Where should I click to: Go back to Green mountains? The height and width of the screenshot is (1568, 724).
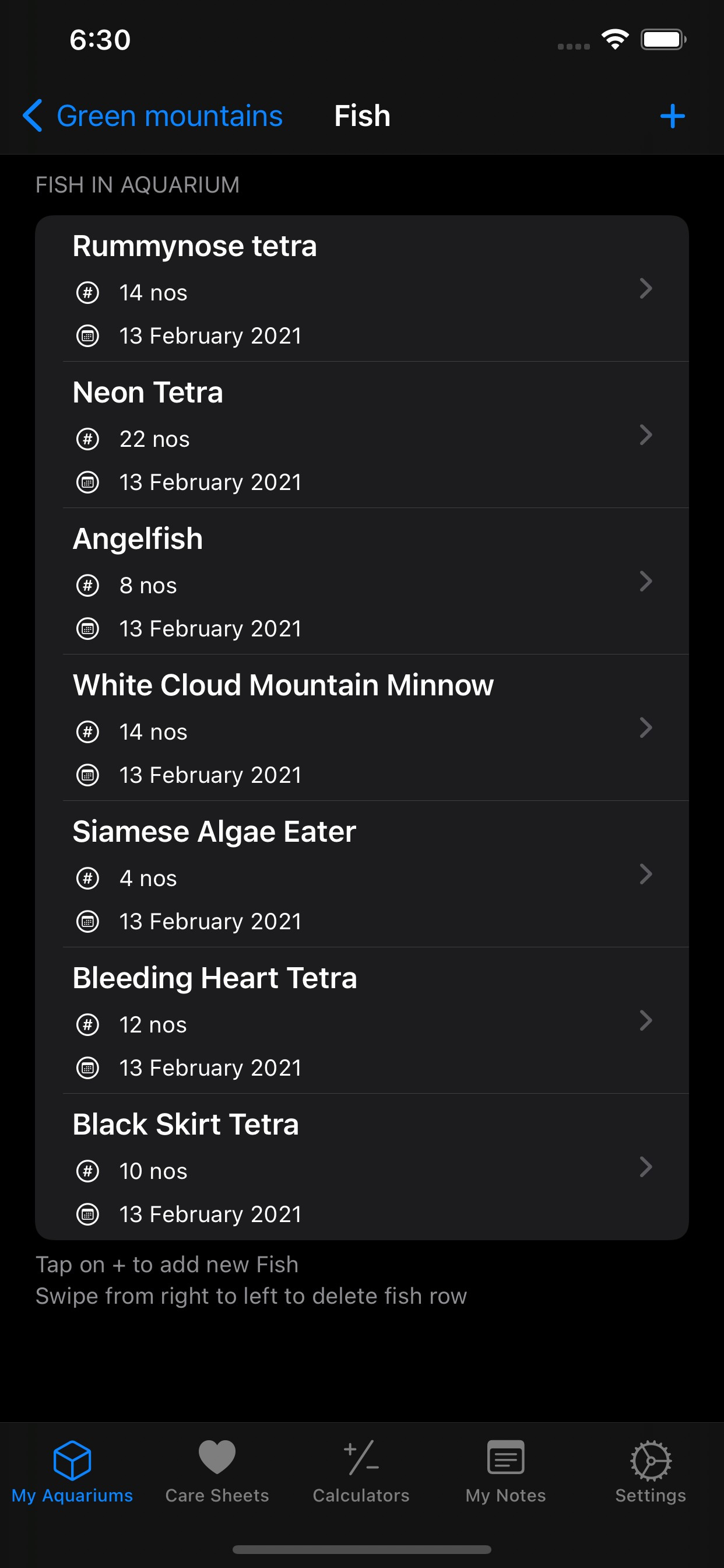[x=169, y=116]
